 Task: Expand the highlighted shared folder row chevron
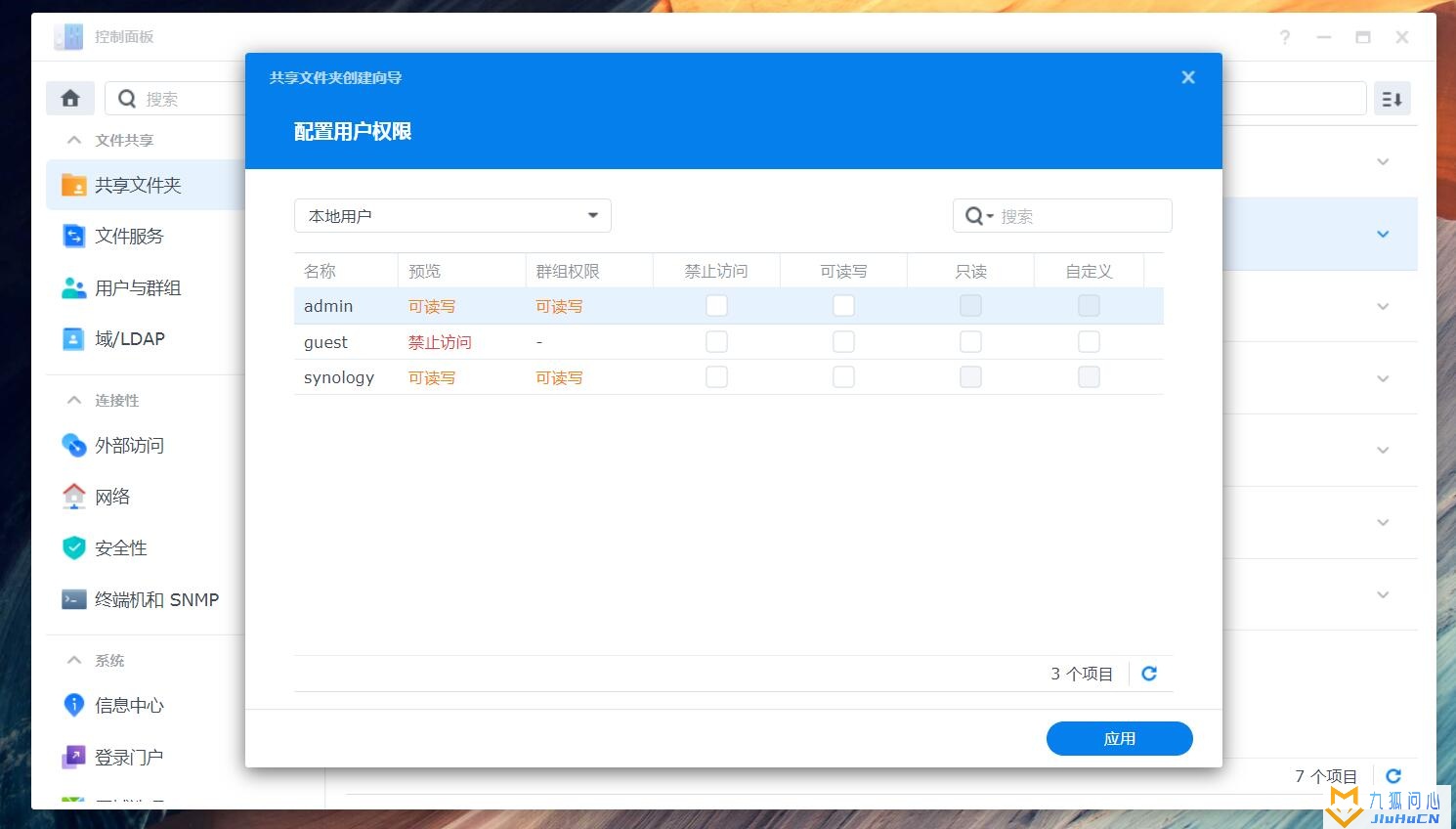pos(1383,234)
